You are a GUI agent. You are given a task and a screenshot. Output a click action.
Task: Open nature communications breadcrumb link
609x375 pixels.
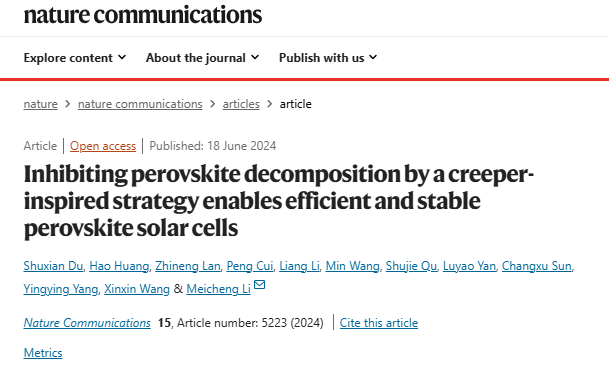[x=140, y=104]
